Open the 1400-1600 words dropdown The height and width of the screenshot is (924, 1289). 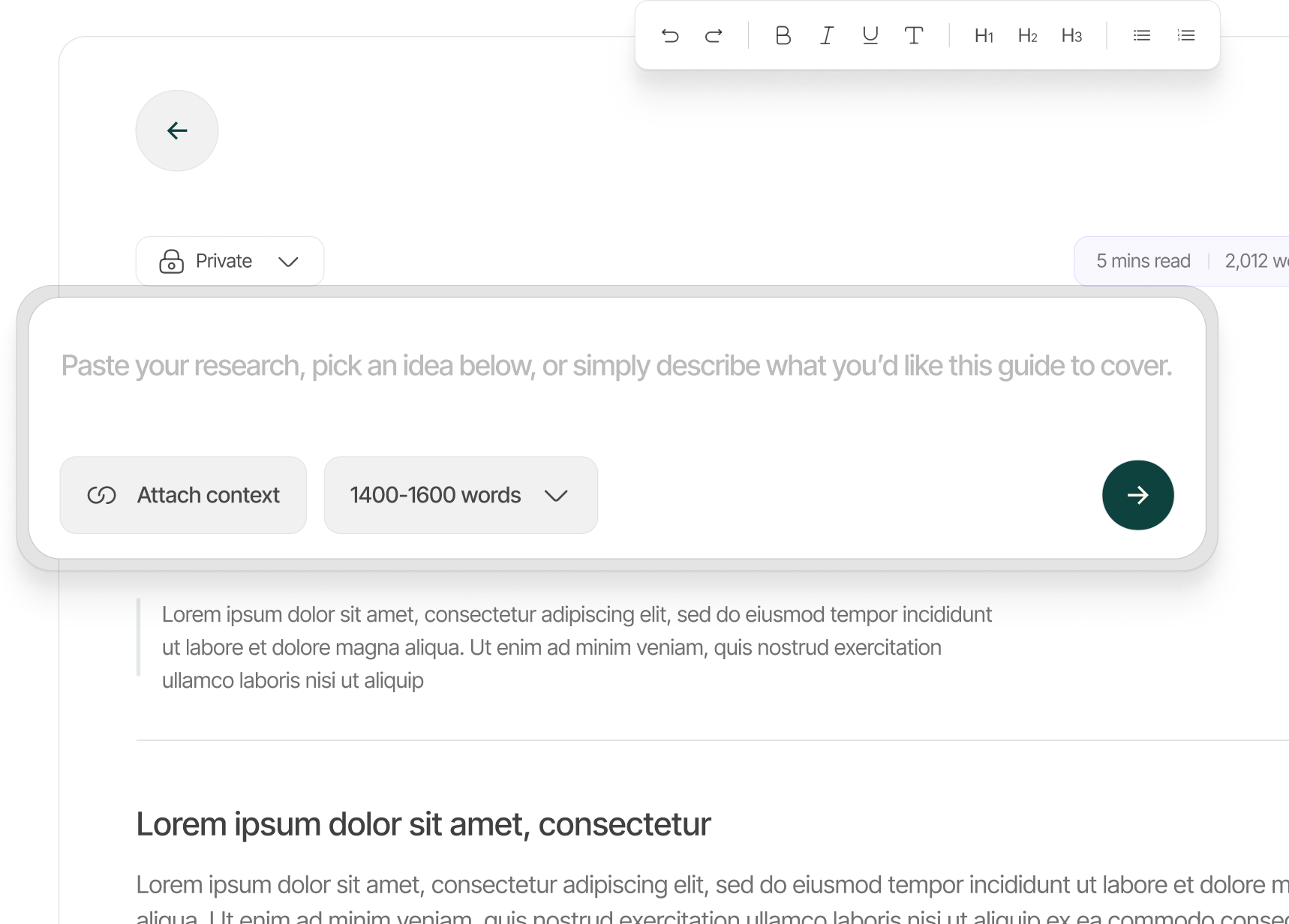click(x=461, y=495)
